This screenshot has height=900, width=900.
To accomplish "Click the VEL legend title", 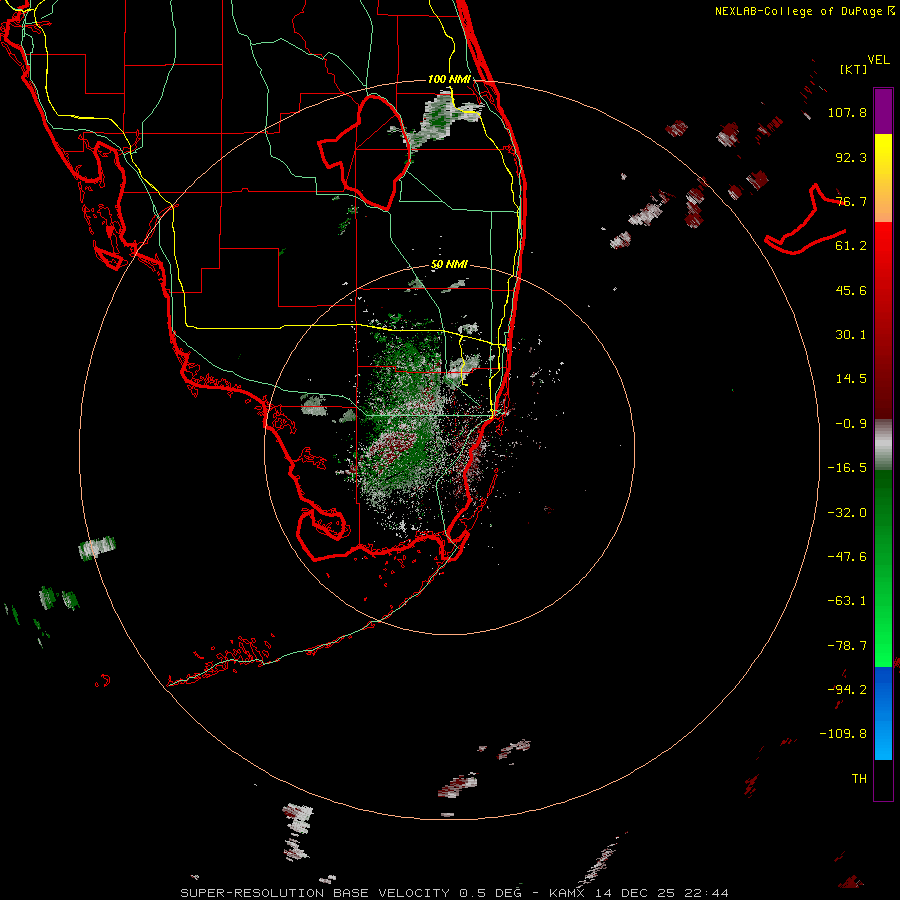I will [x=878, y=60].
